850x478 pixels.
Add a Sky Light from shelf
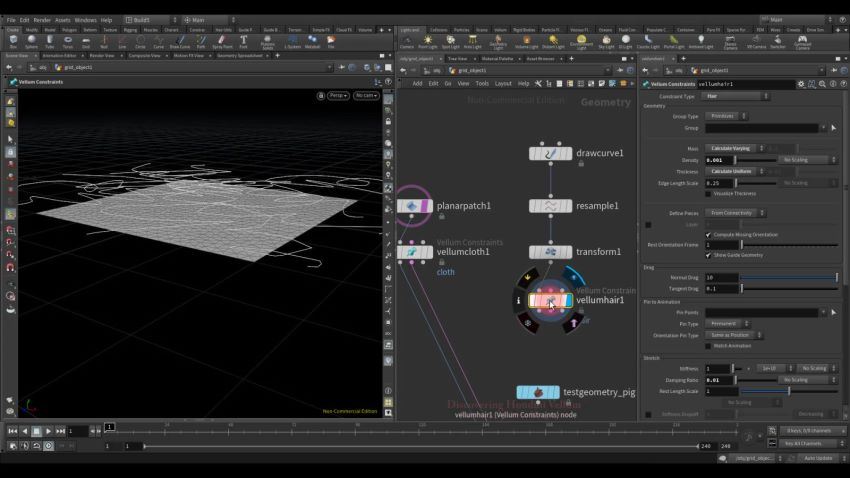click(x=606, y=42)
